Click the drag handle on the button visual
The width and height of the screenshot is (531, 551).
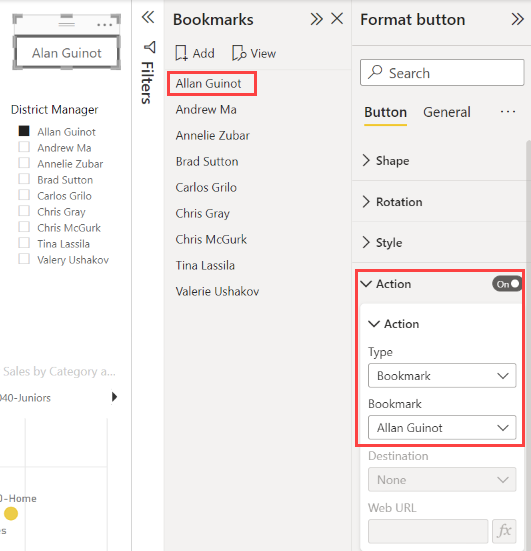(66, 24)
